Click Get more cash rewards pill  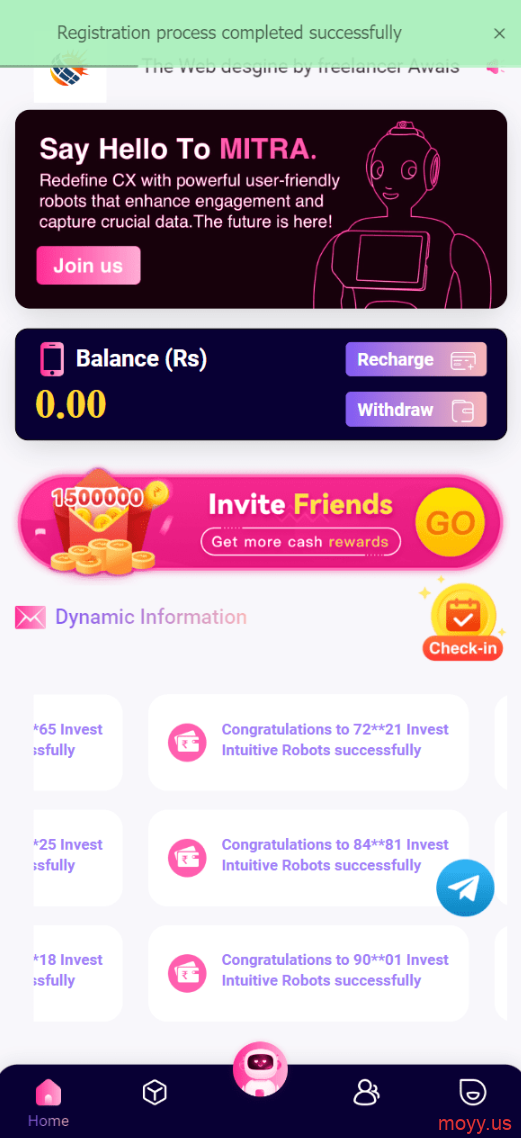tap(300, 541)
